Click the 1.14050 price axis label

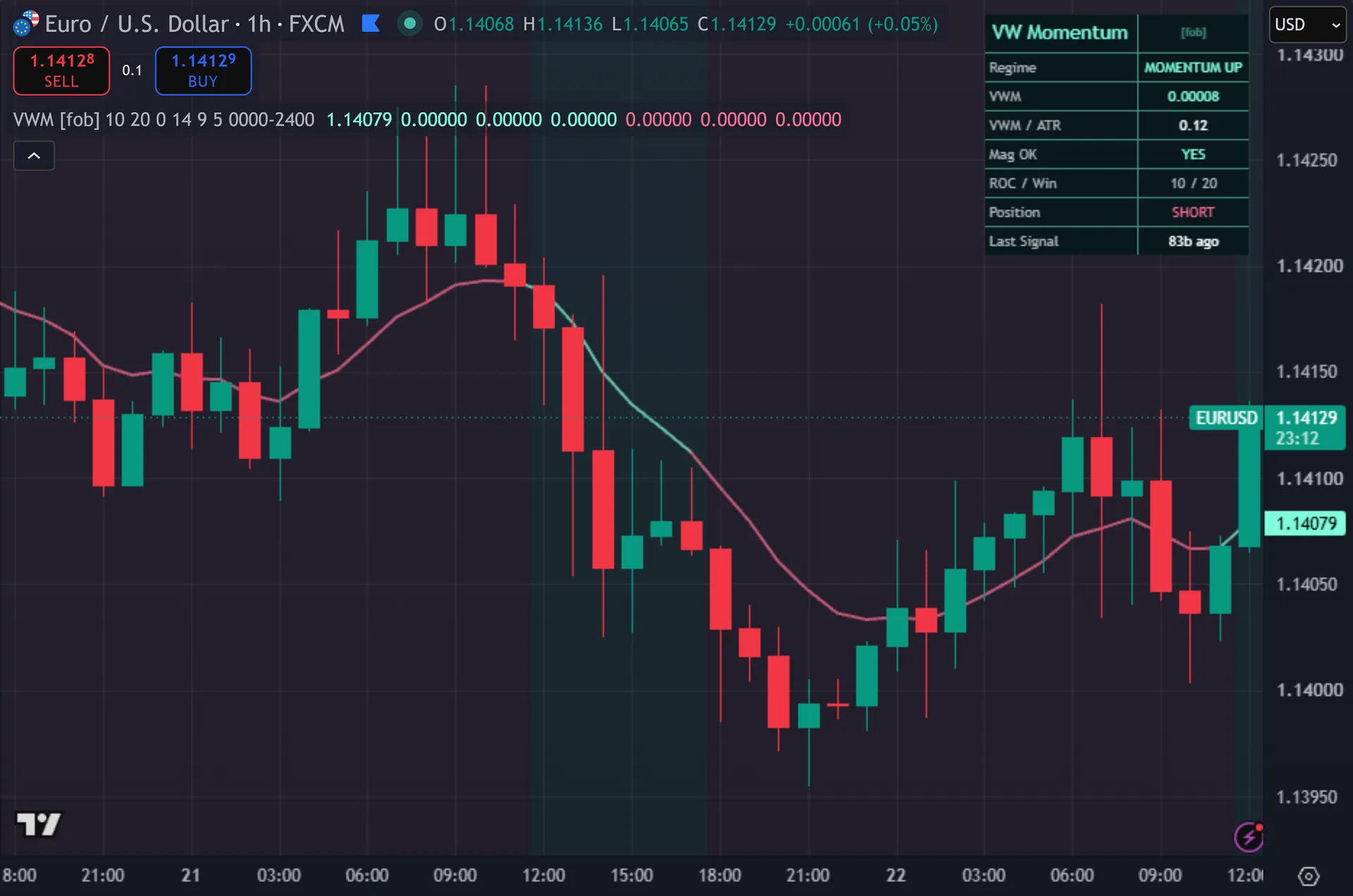click(1306, 585)
